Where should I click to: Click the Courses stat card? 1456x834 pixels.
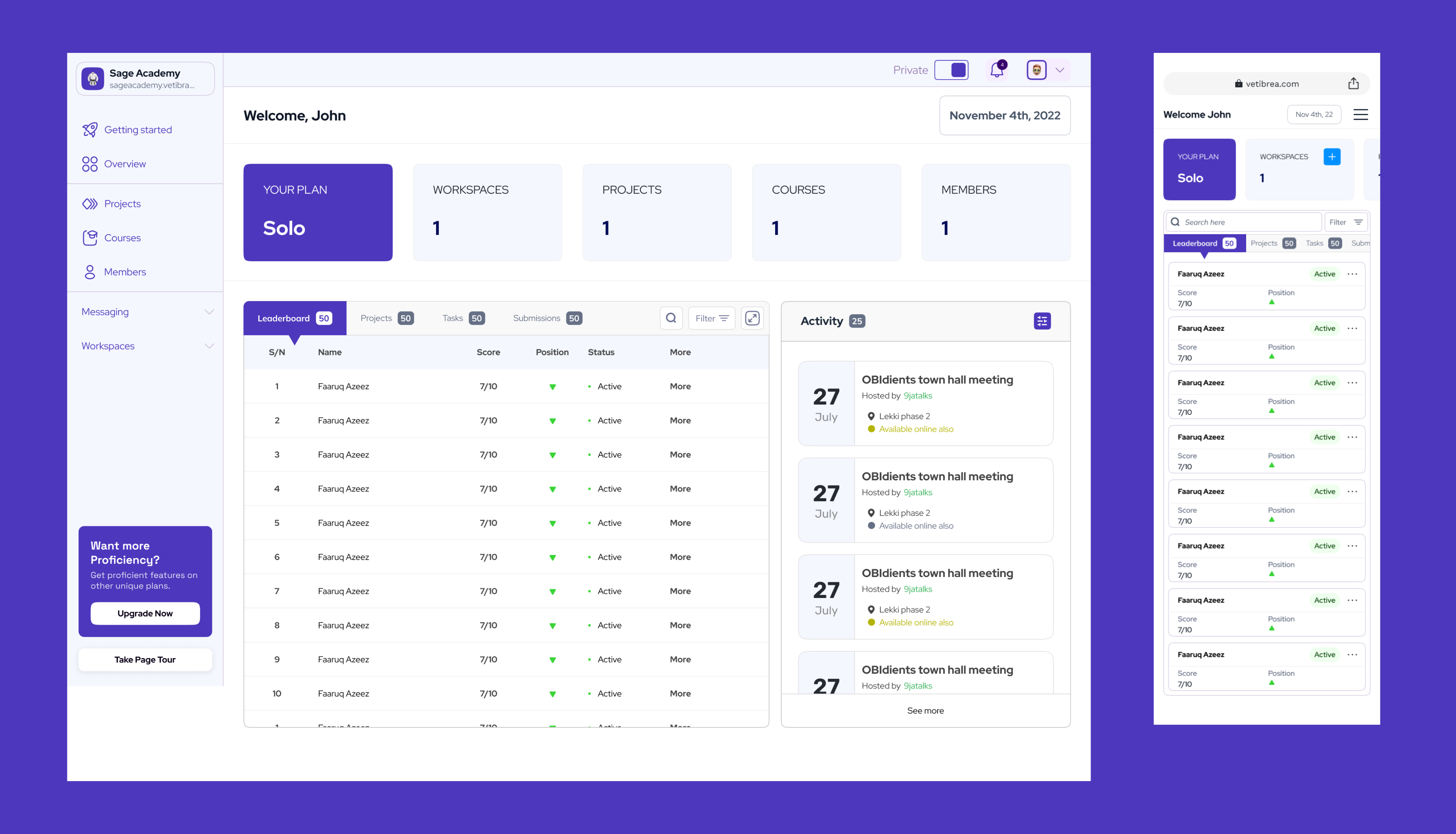pyautogui.click(x=826, y=212)
